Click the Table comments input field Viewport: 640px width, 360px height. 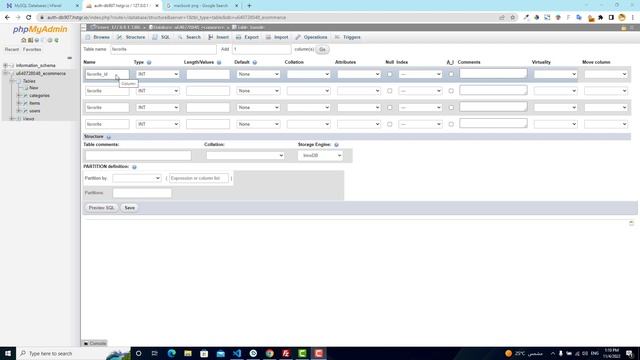click(x=138, y=156)
